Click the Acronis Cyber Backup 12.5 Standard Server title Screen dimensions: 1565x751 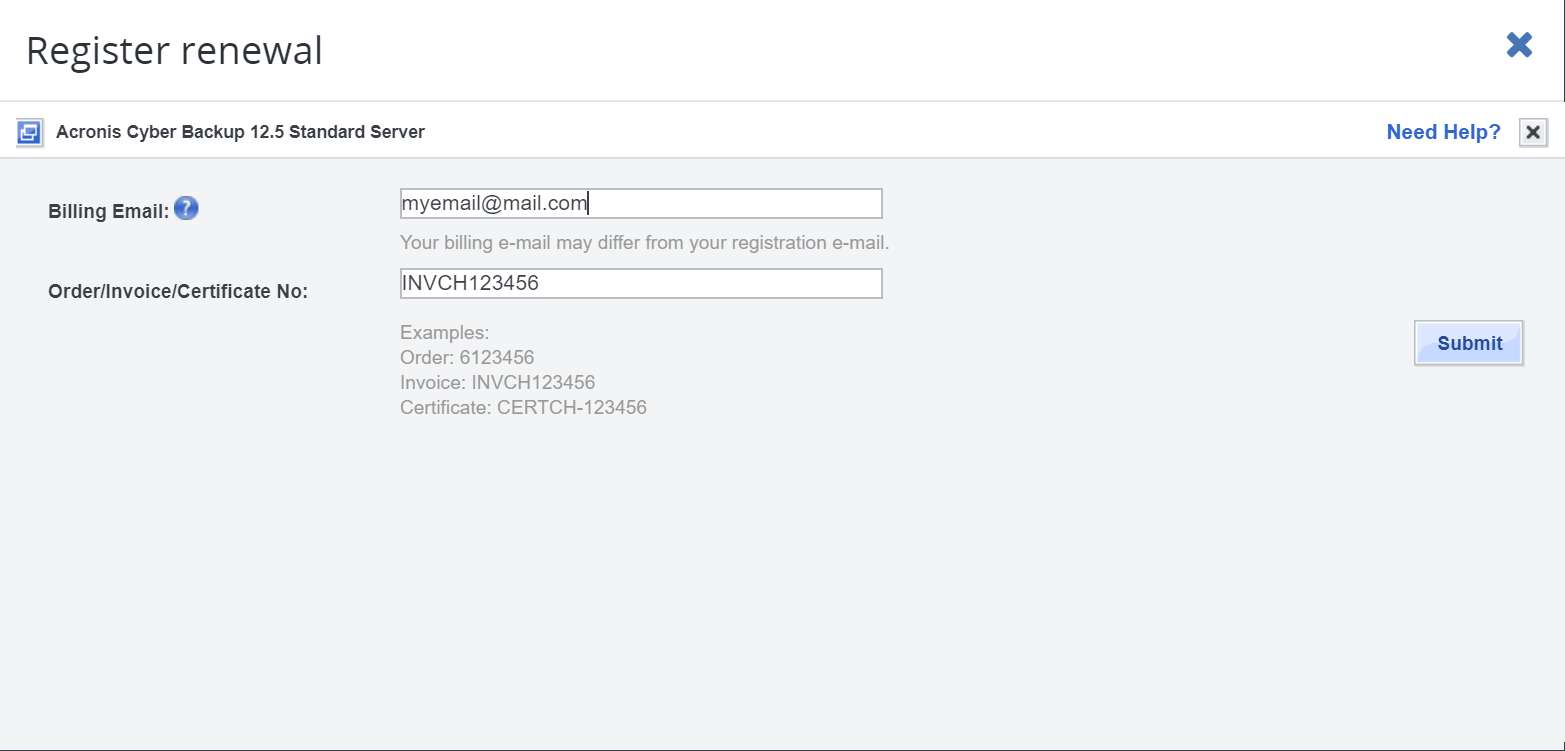(240, 132)
